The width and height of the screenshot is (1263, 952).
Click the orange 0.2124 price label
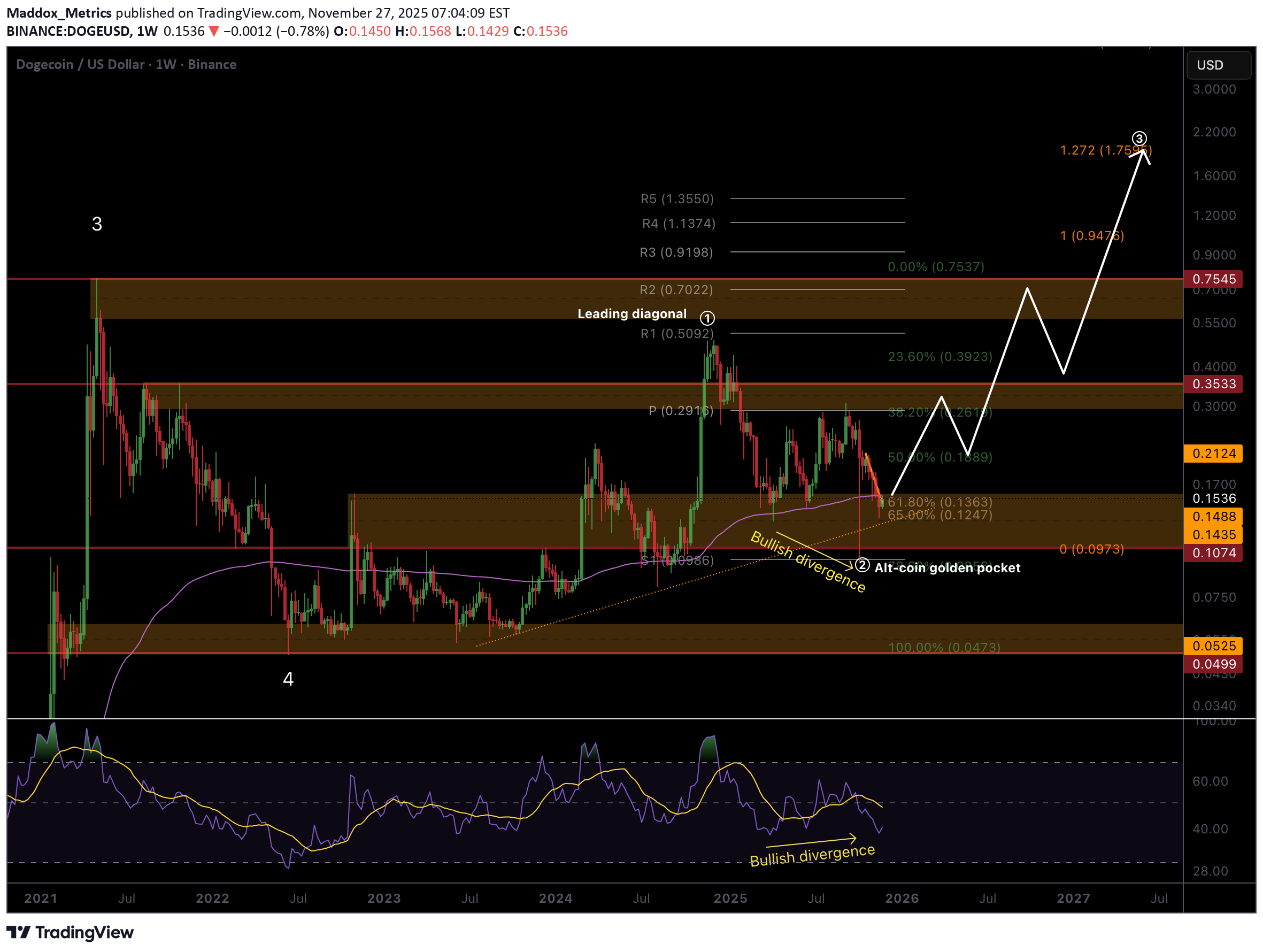[1213, 454]
